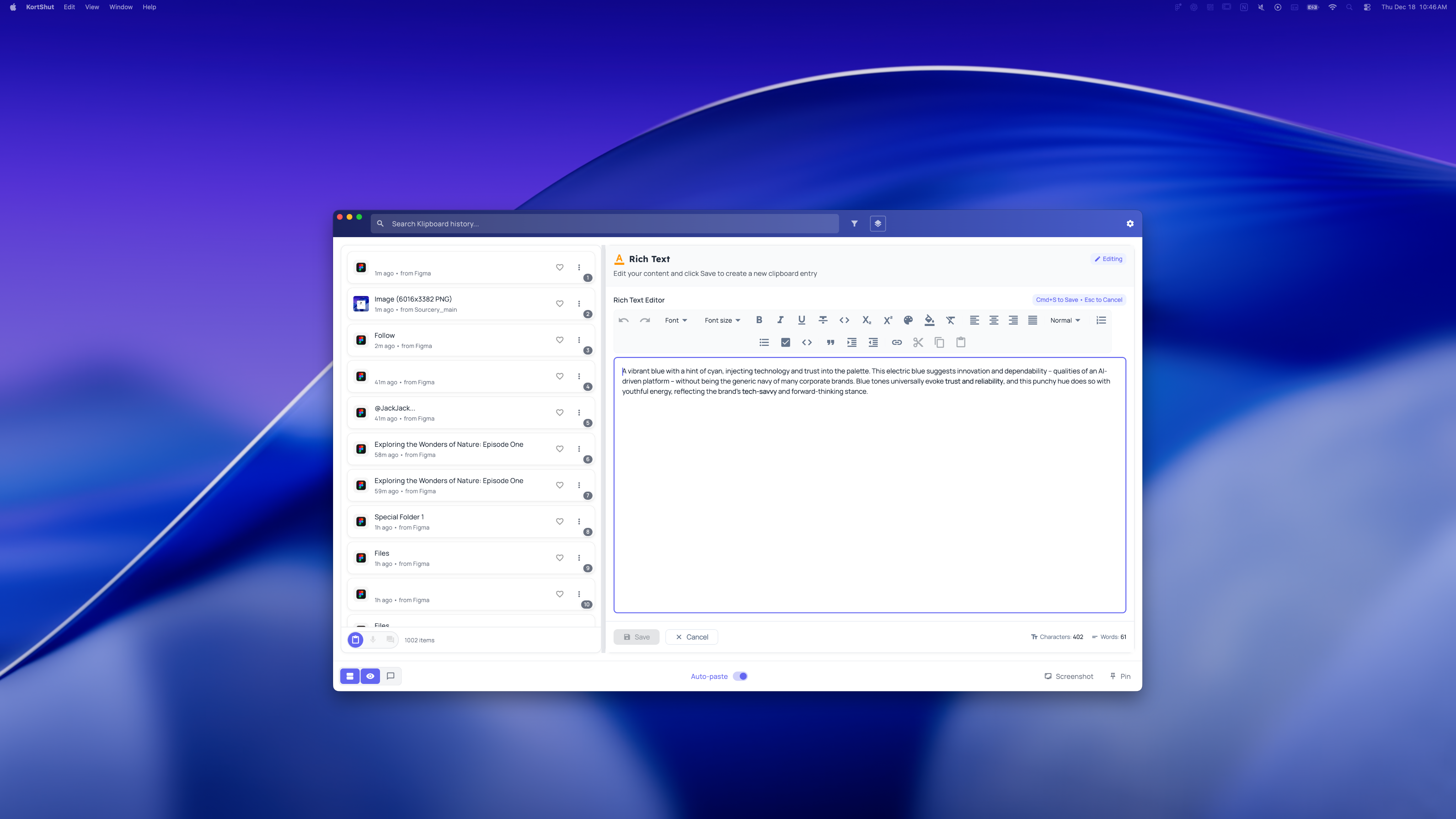
Task: Toggle the checklist checkbox tool
Action: [786, 343]
